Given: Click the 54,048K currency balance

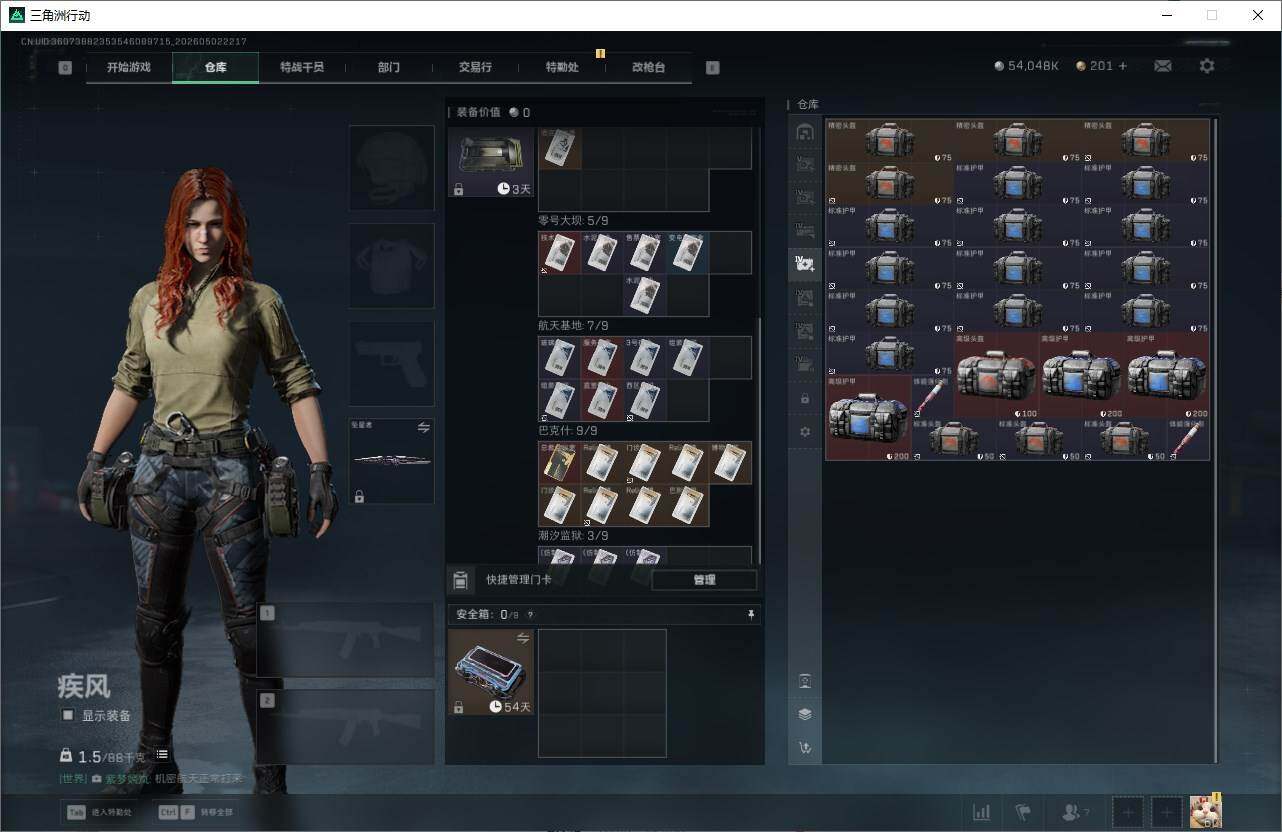Looking at the screenshot, I should [1026, 66].
